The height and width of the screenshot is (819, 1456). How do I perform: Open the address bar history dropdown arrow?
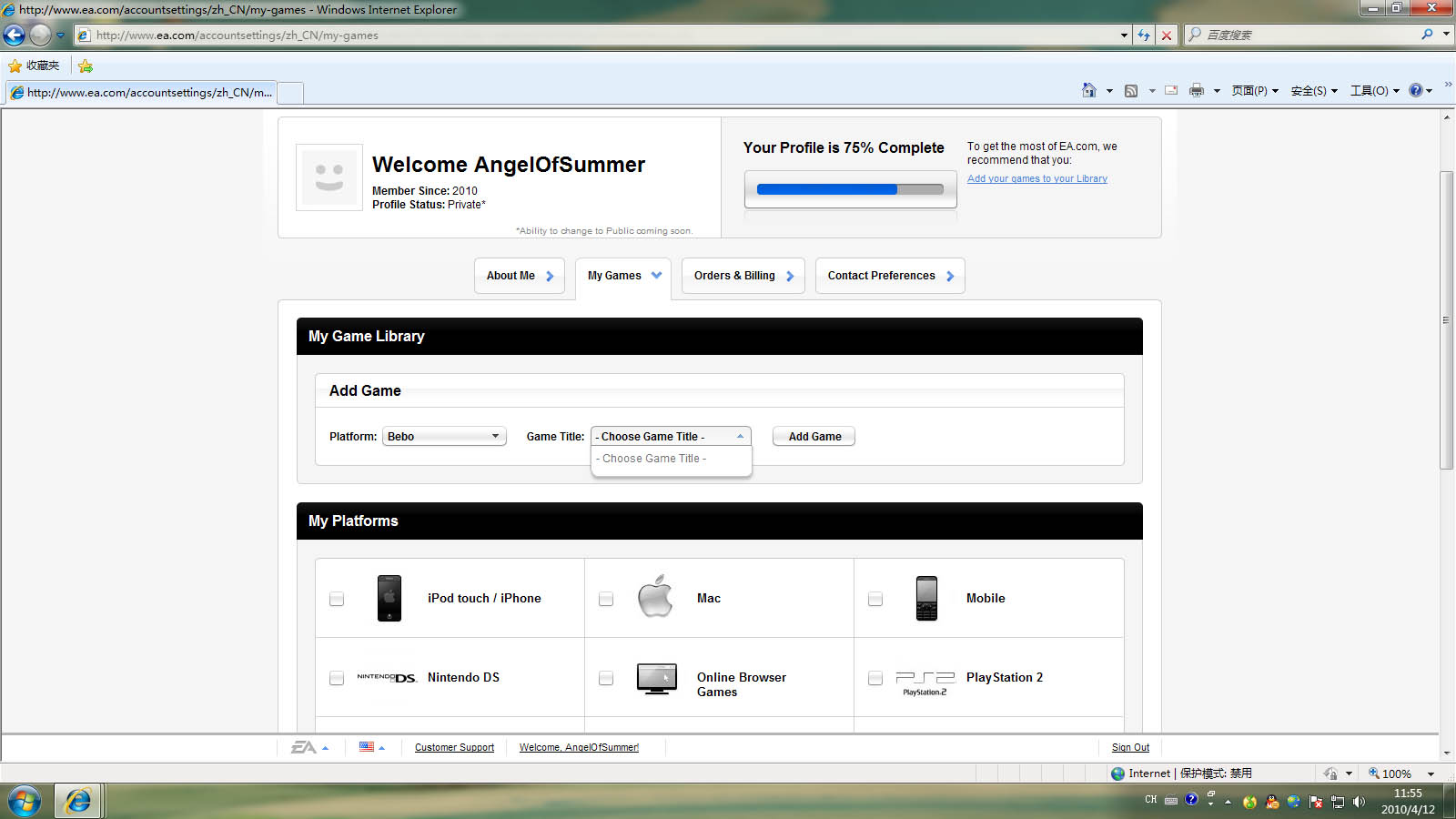(1124, 35)
